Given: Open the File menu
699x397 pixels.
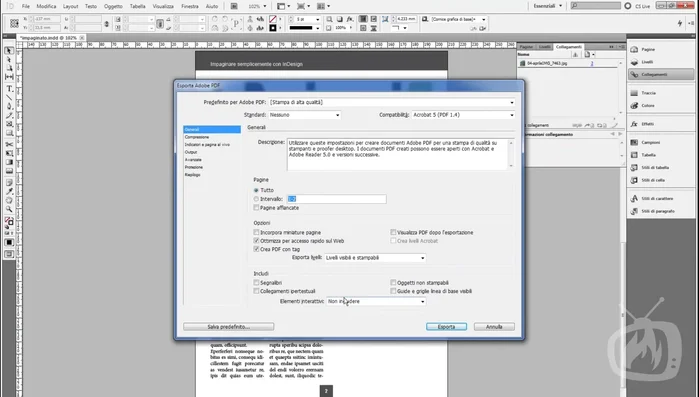Looking at the screenshot, I should (26, 6).
